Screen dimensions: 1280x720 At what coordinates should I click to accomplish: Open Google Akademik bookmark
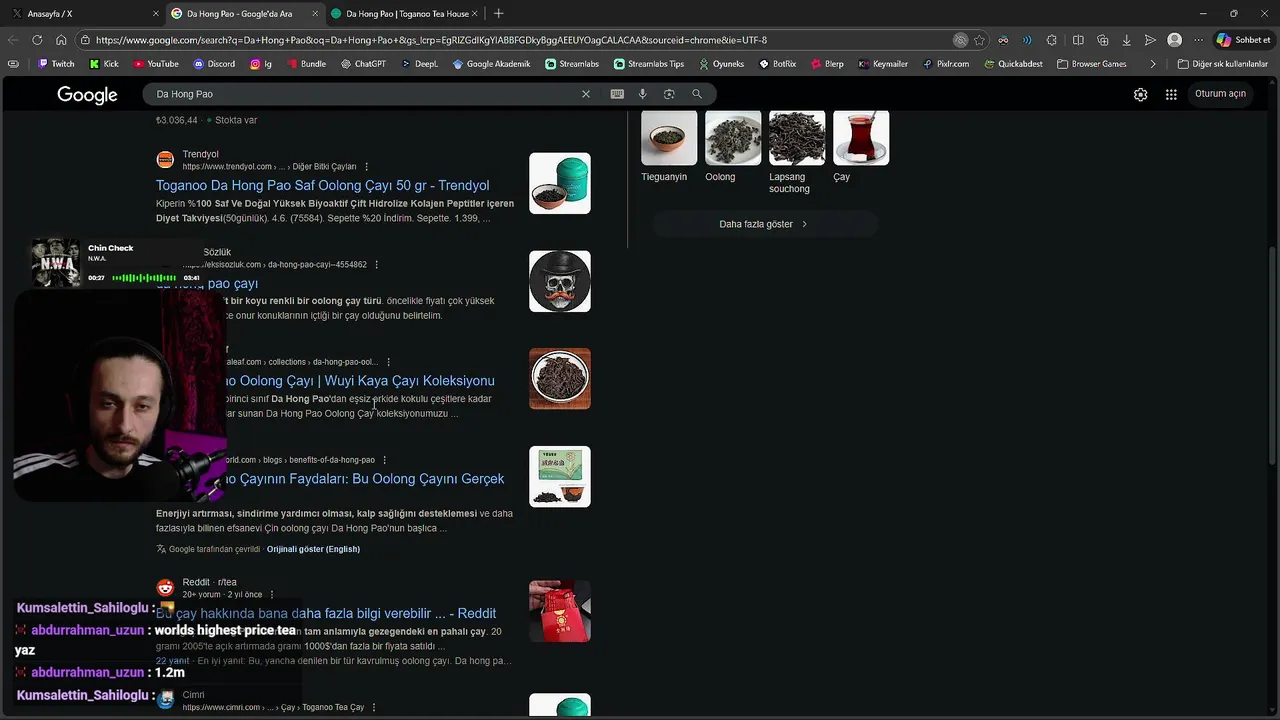coord(491,64)
